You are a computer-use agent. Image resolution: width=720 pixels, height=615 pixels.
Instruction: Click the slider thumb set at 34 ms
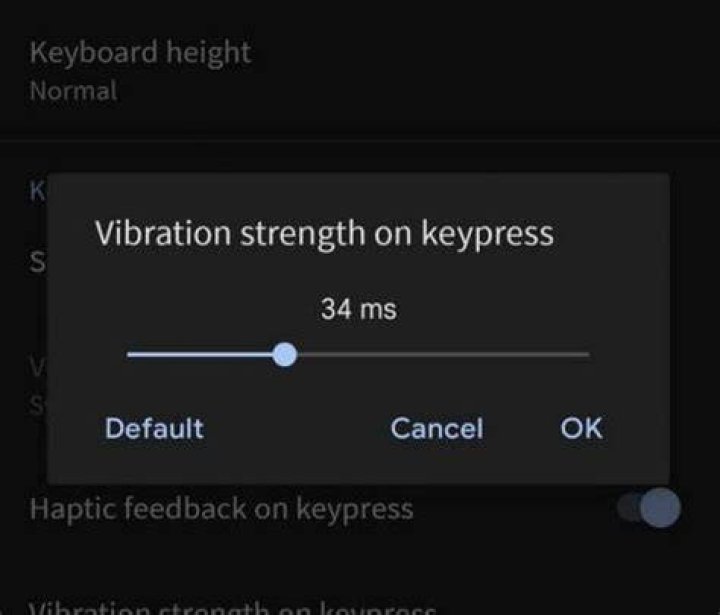coord(285,355)
